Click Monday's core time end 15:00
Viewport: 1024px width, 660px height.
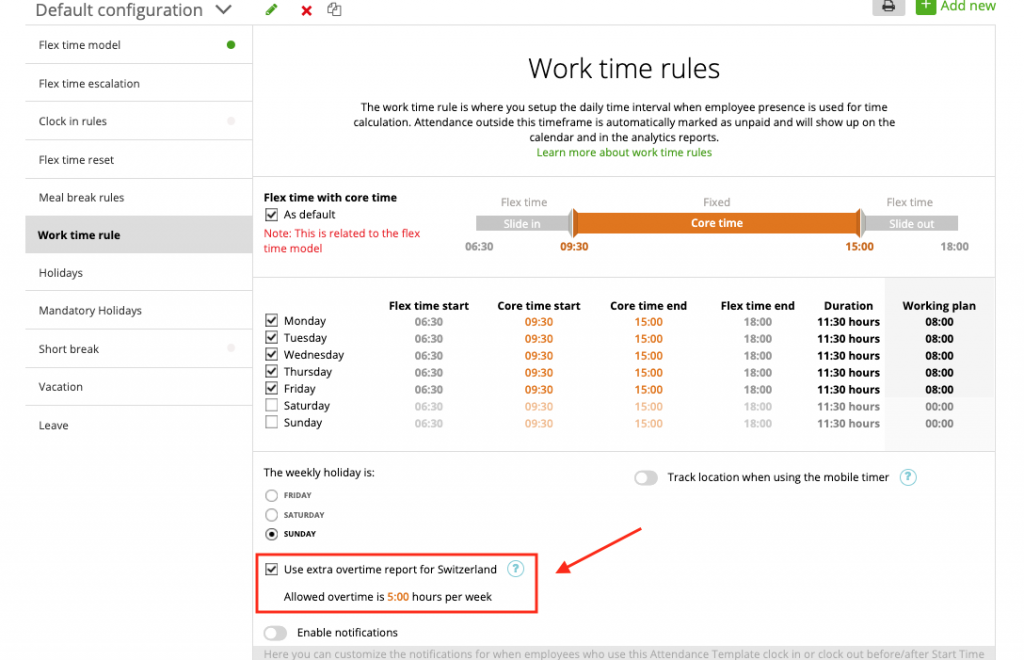[648, 322]
